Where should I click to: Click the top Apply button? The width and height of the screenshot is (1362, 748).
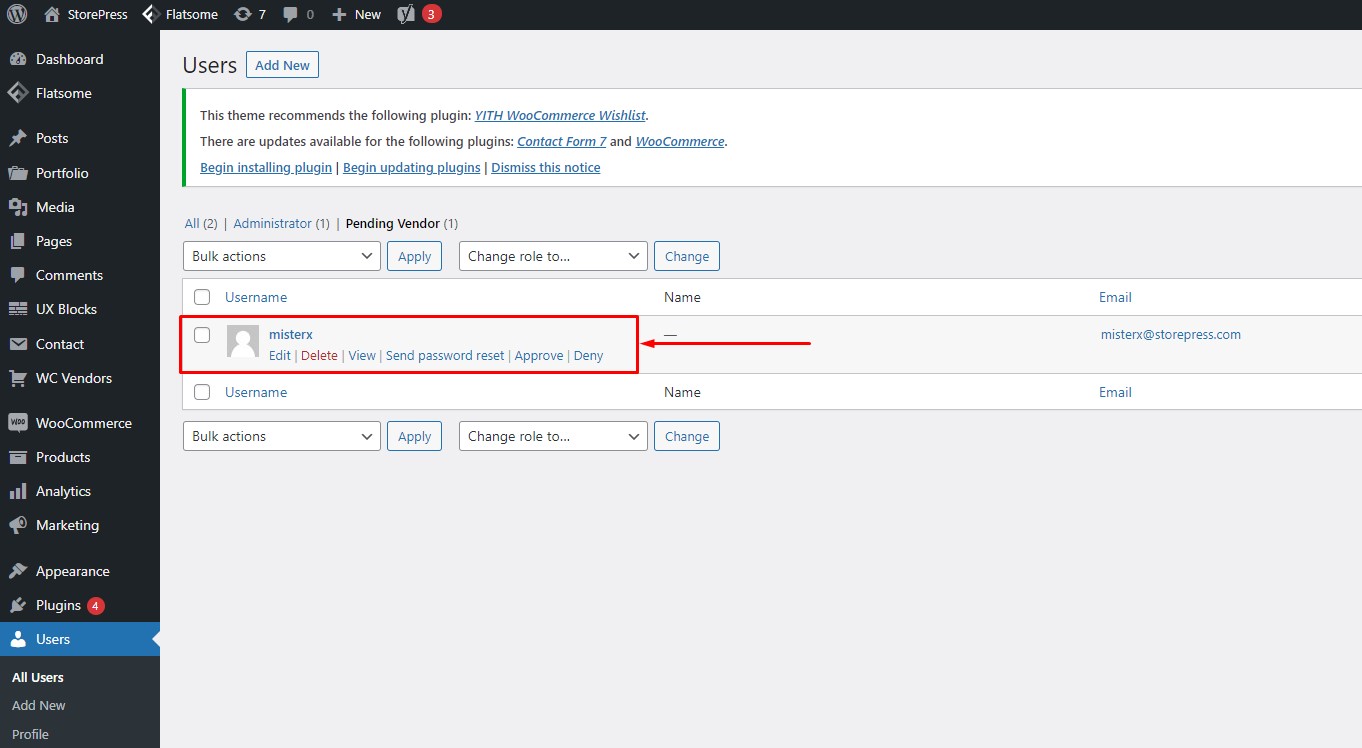point(414,256)
